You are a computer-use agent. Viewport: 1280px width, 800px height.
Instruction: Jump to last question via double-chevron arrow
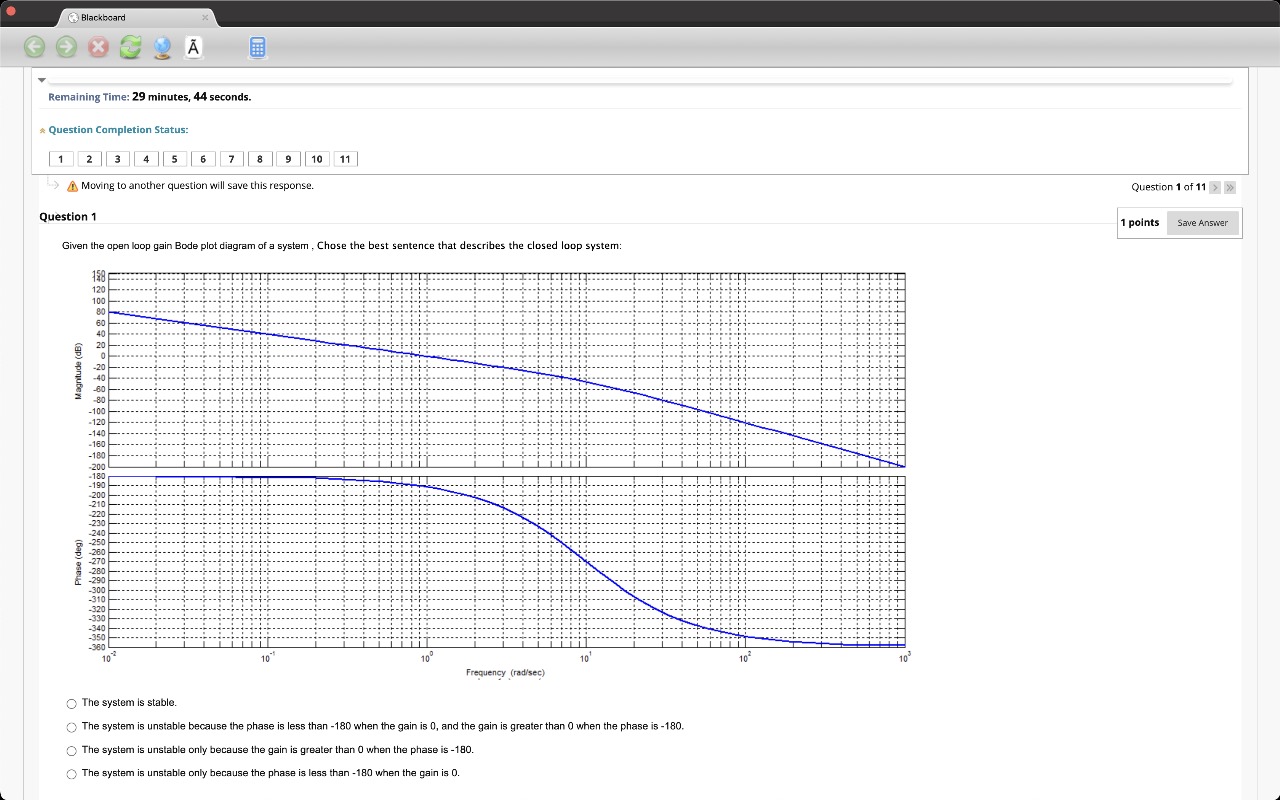(1229, 187)
